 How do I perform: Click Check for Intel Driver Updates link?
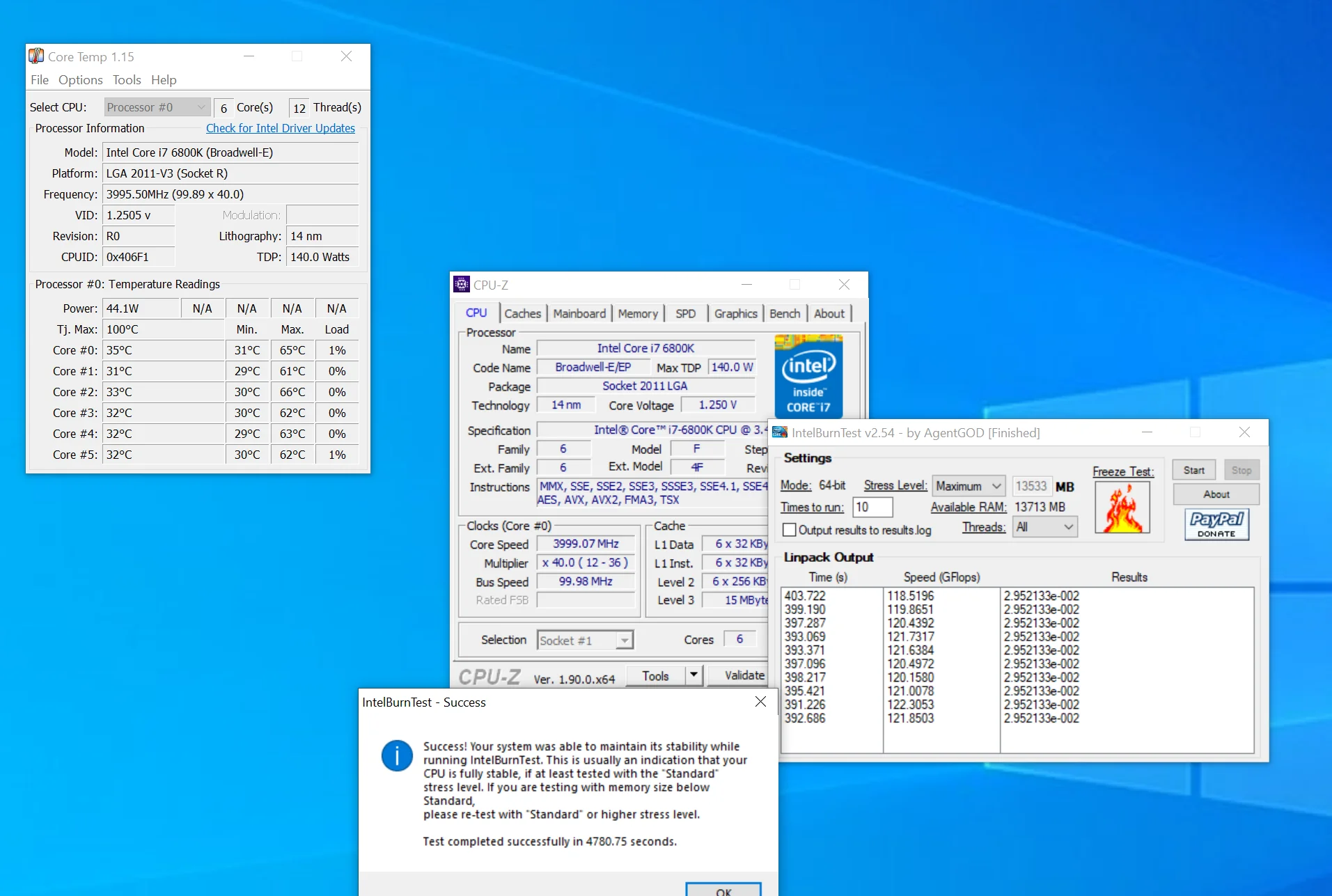click(x=281, y=128)
